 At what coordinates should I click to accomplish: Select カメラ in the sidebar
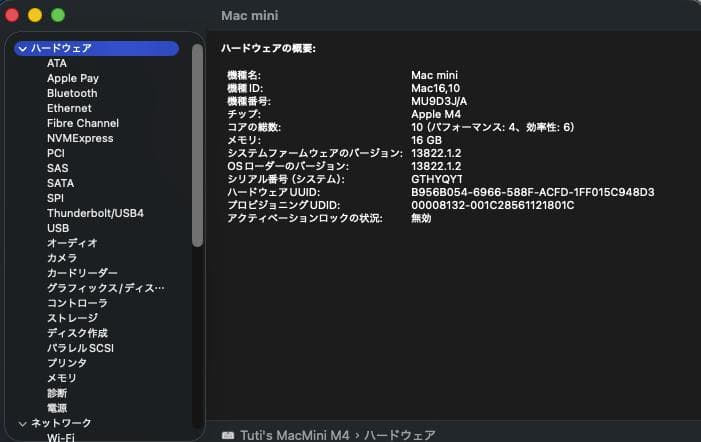[62, 258]
